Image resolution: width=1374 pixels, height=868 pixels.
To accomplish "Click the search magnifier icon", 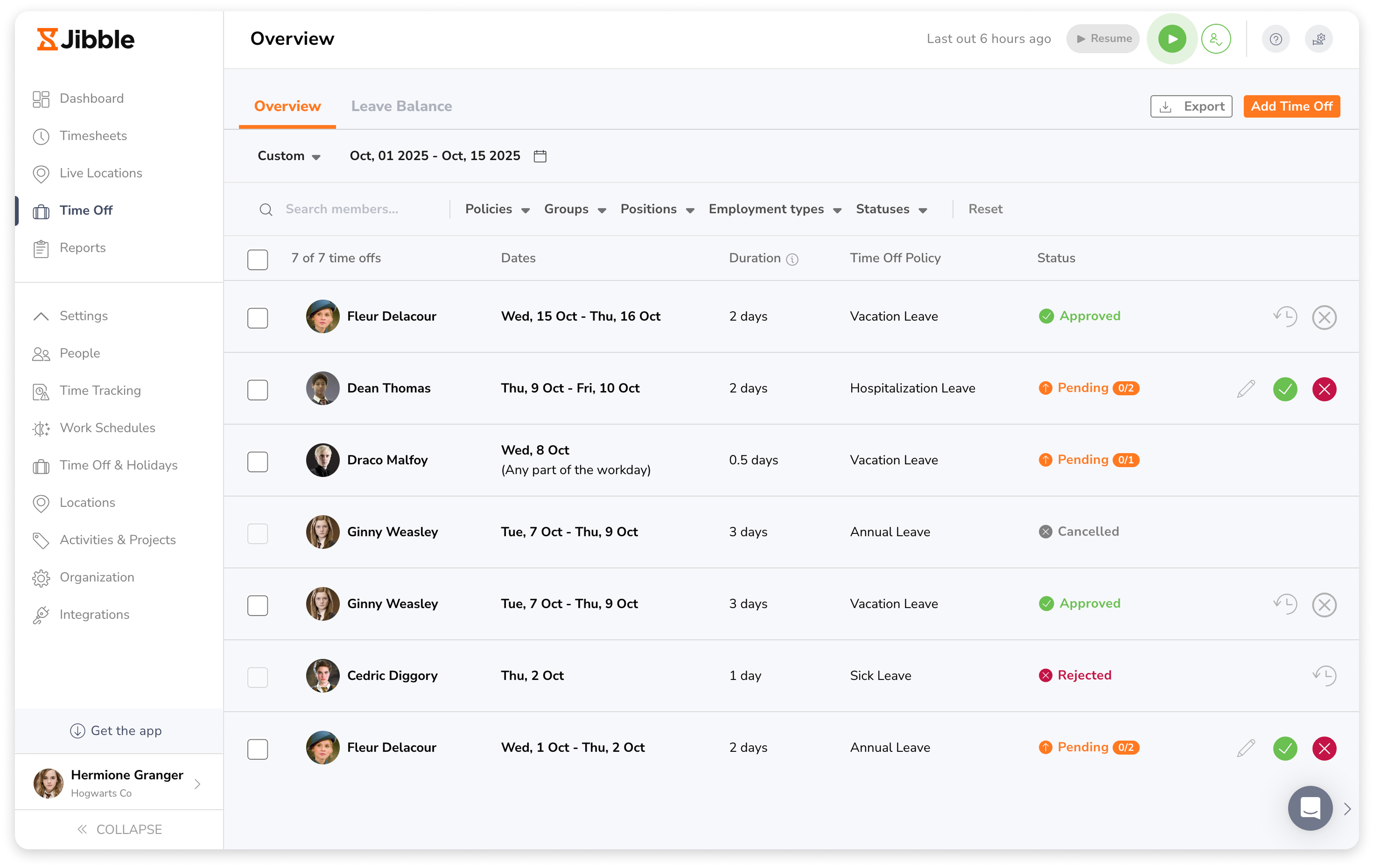I will click(266, 210).
